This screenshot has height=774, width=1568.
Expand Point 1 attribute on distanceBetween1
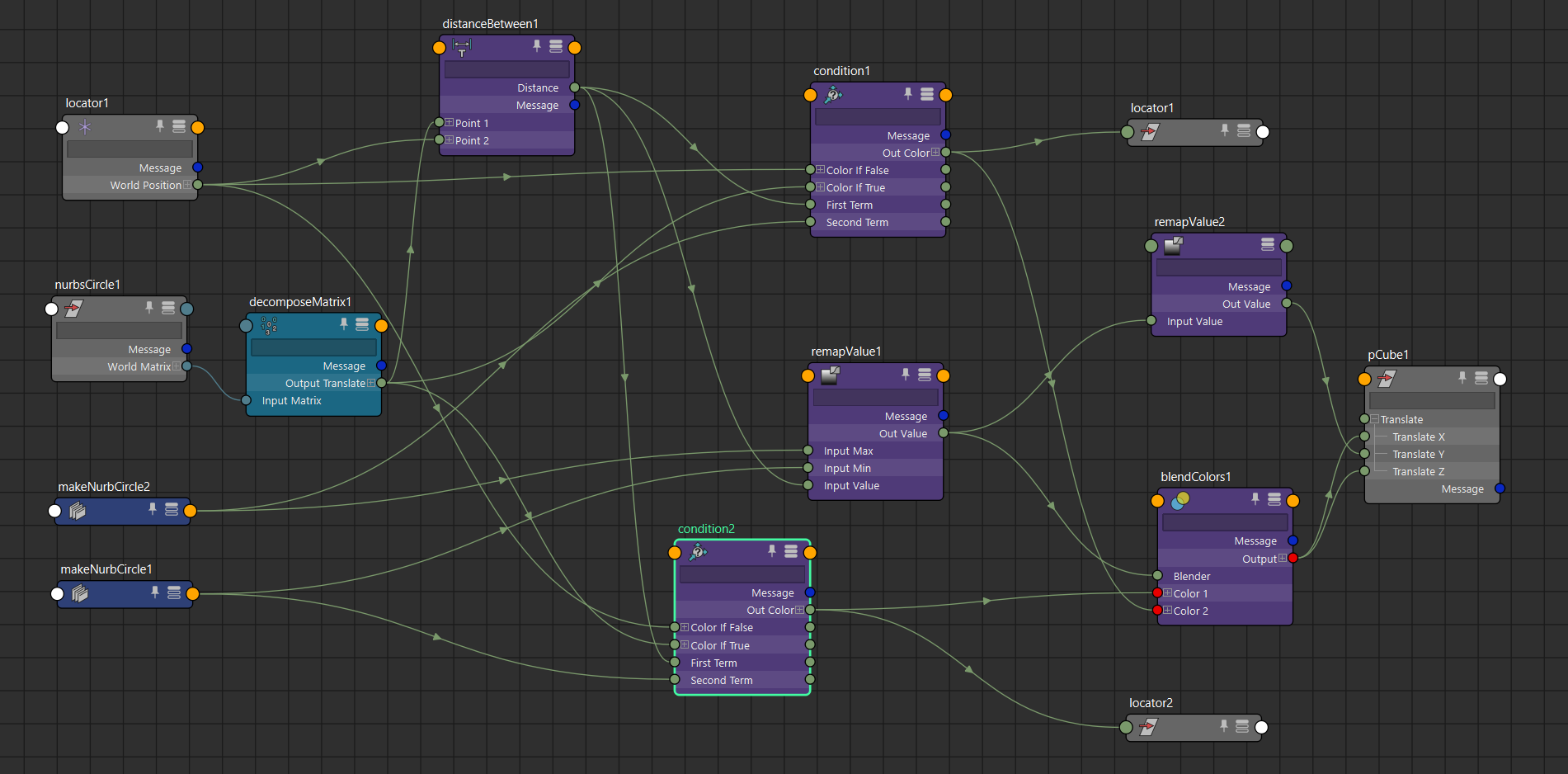tap(450, 123)
